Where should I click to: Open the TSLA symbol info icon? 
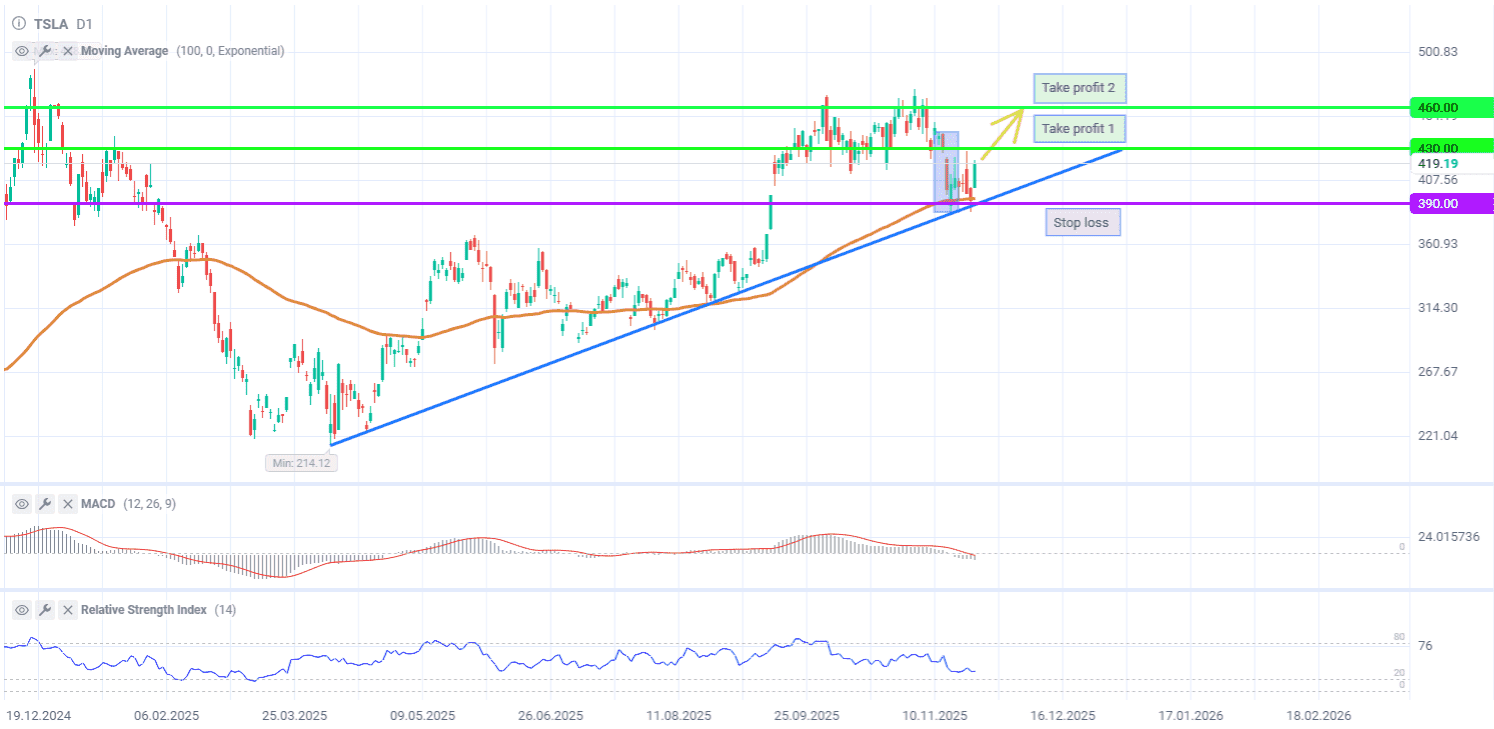18,22
